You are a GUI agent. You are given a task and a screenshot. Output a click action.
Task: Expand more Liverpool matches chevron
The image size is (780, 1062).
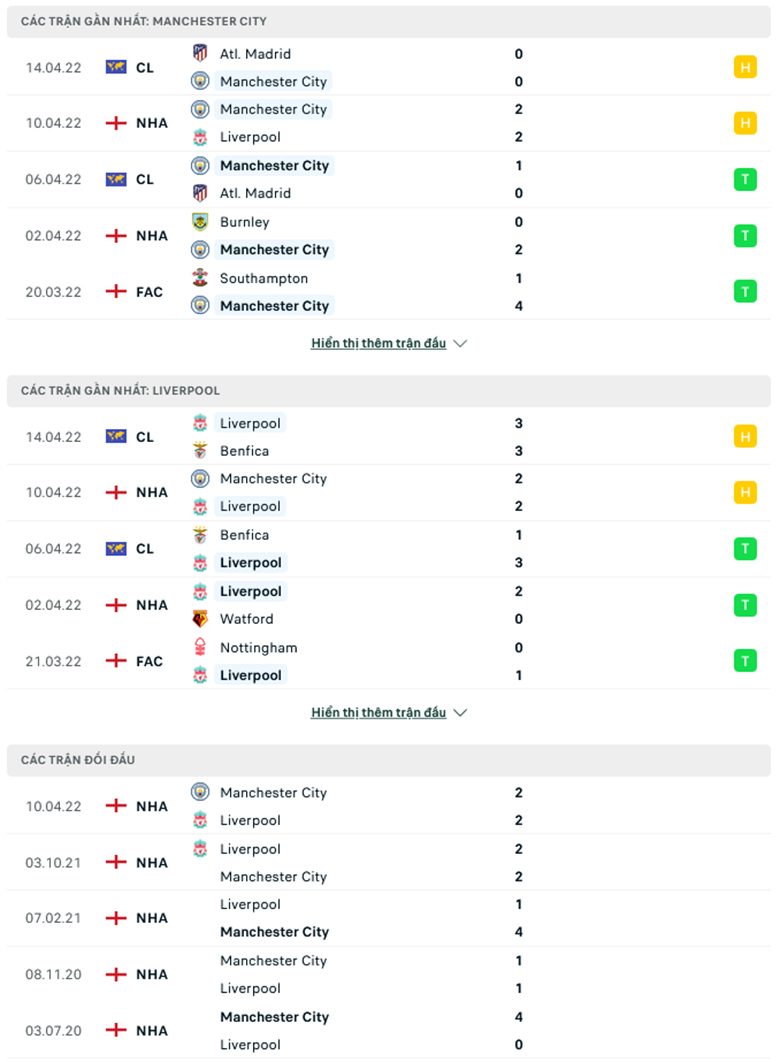pyautogui.click(x=460, y=713)
